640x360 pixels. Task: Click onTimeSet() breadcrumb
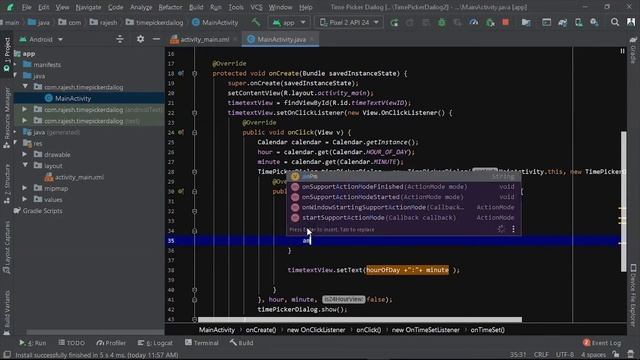pos(487,330)
